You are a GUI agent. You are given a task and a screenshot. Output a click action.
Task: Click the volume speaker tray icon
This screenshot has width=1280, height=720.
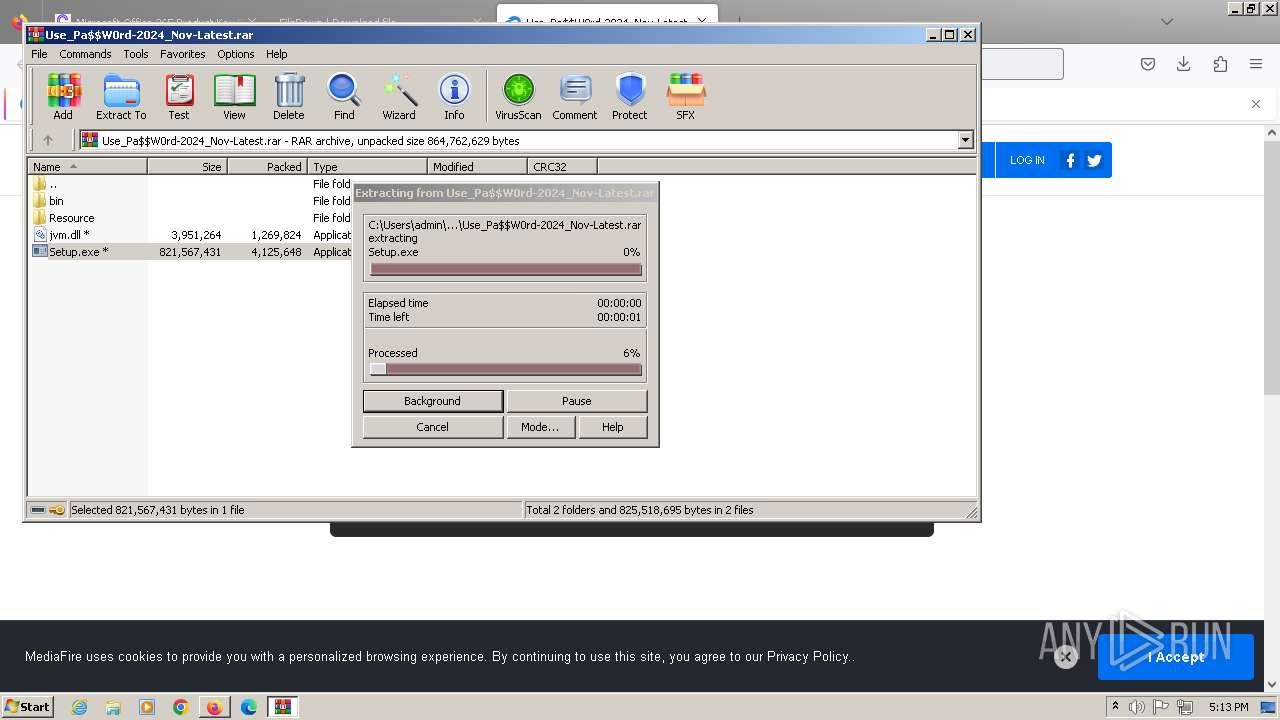point(1137,707)
